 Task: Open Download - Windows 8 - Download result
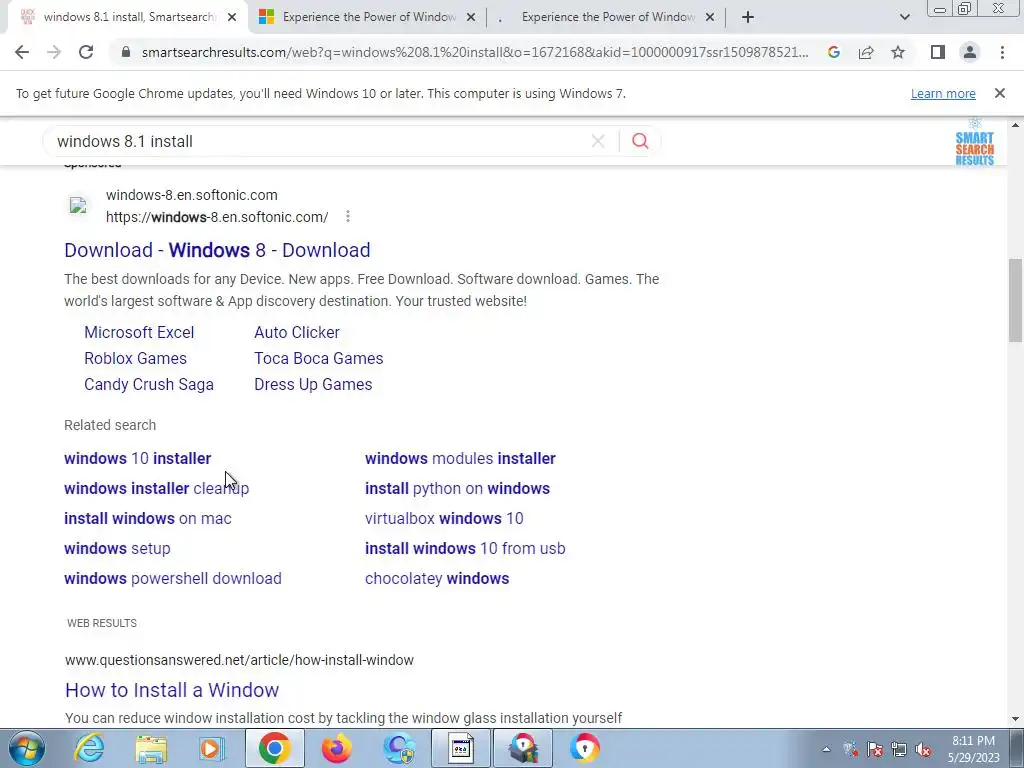pos(217,250)
